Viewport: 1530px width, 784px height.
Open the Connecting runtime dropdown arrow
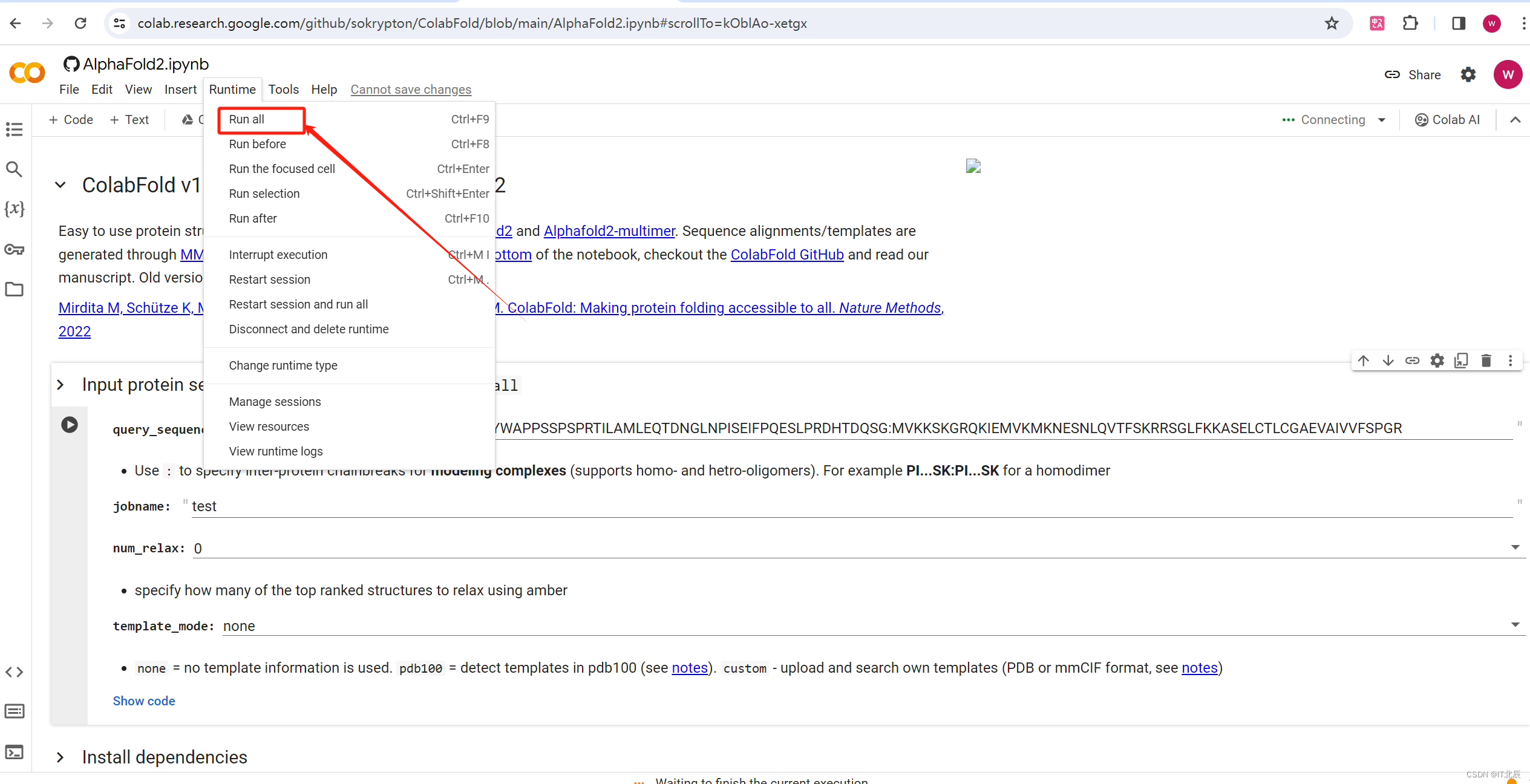pos(1382,120)
